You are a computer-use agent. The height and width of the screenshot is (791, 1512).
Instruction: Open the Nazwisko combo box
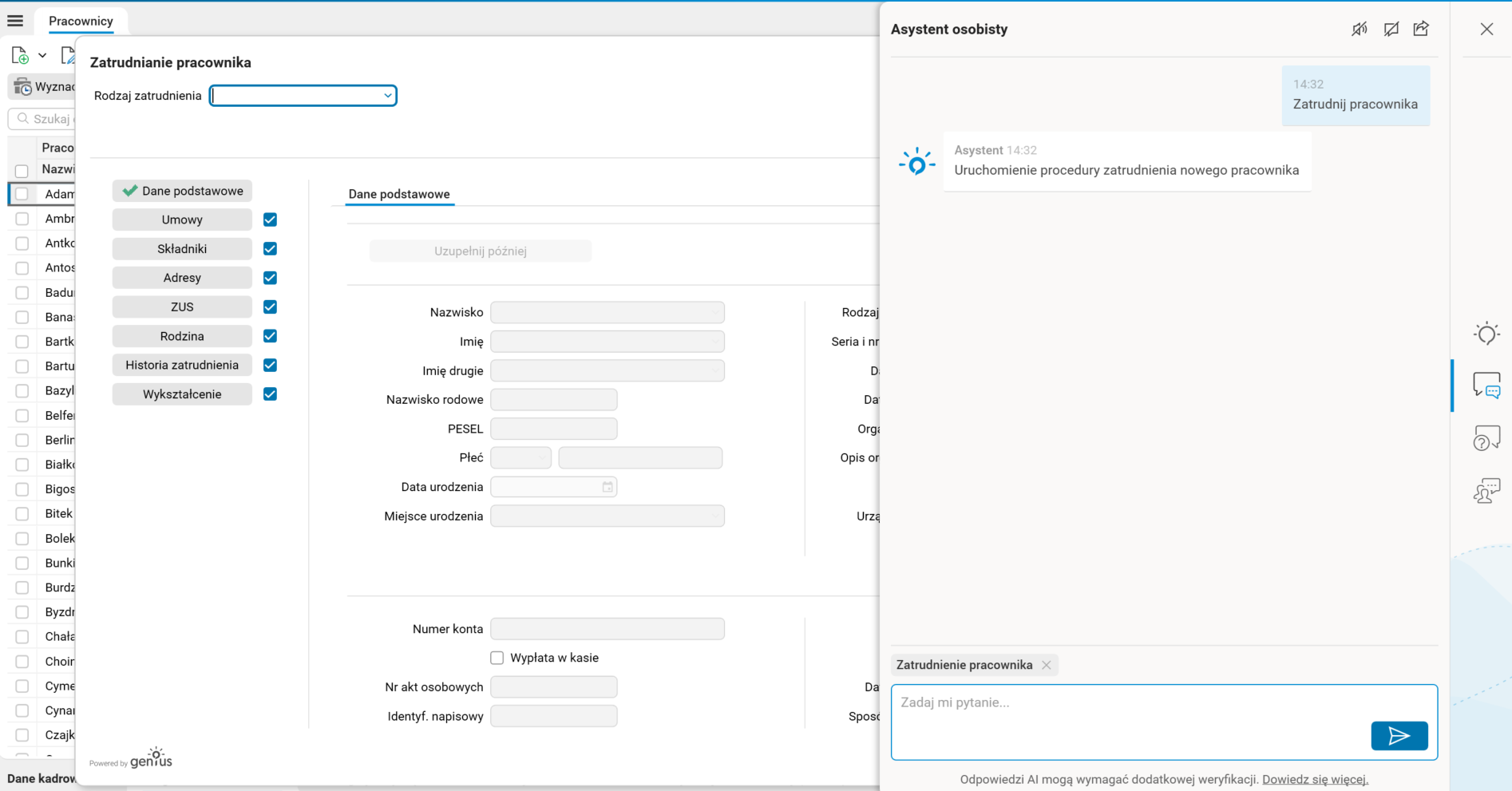point(607,312)
